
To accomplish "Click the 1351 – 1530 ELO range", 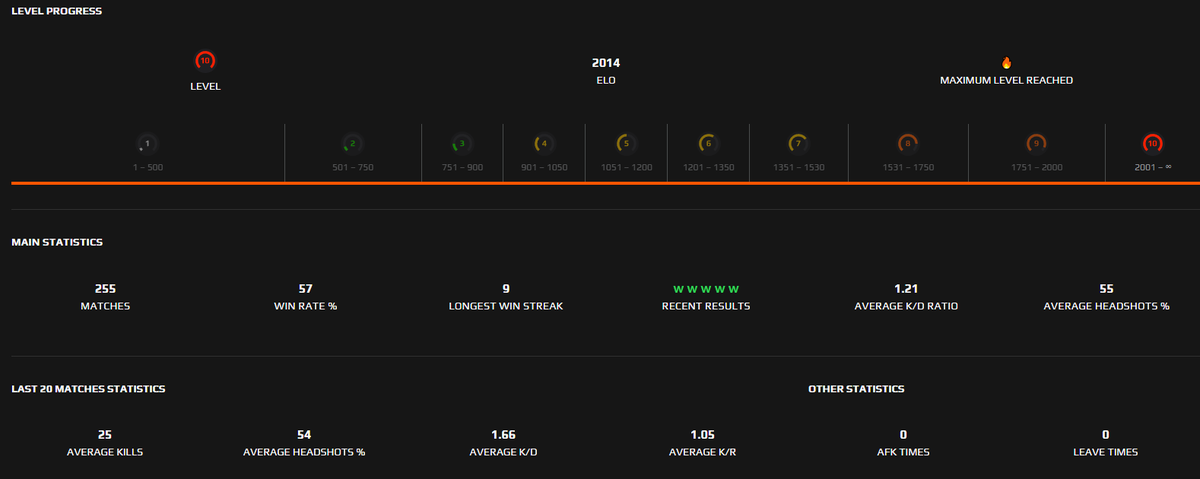I will click(798, 167).
